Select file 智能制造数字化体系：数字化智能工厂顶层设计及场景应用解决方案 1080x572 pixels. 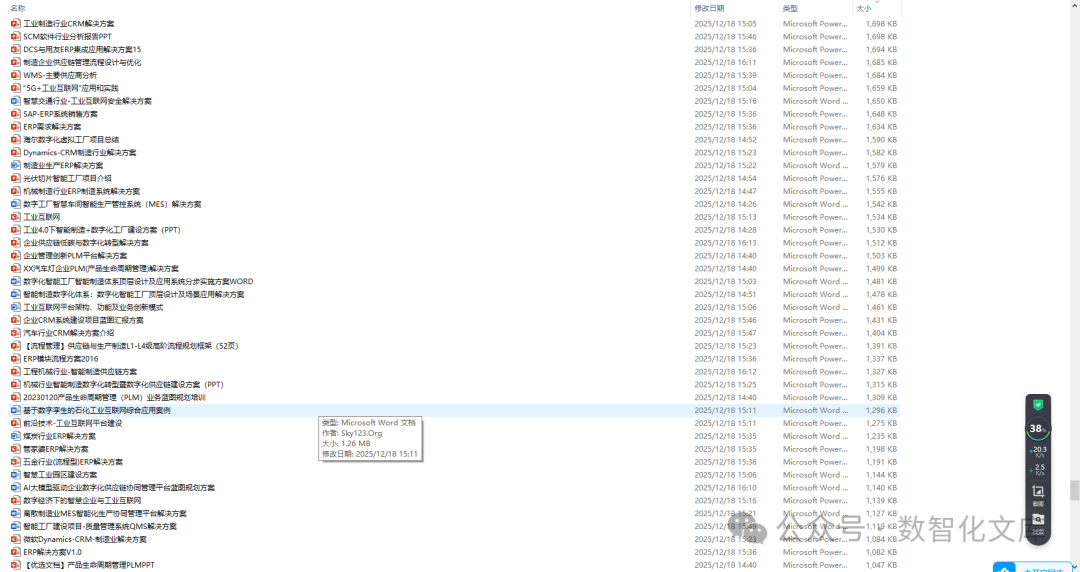(134, 294)
